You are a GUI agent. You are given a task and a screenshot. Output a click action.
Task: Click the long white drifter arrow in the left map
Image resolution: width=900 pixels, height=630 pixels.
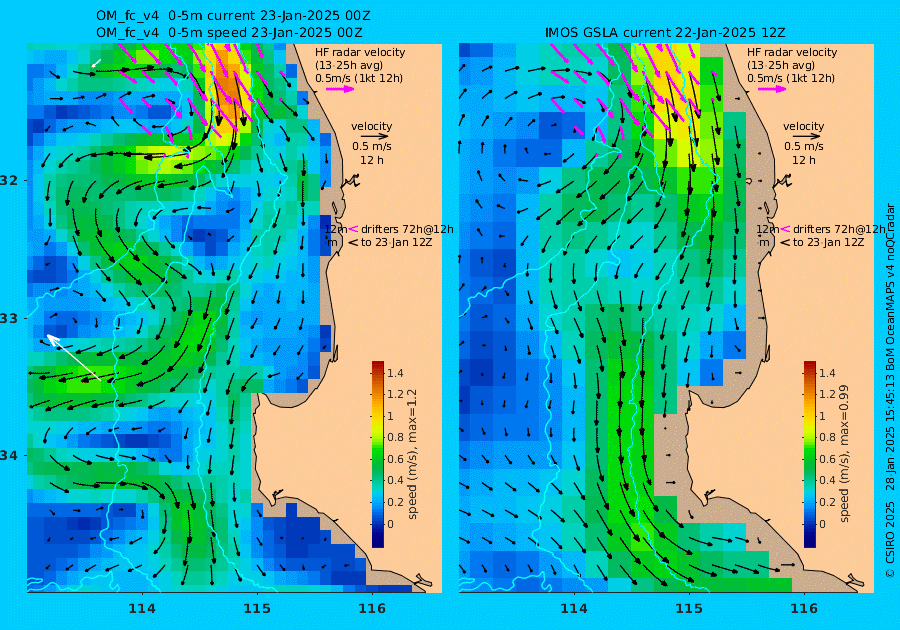tap(74, 357)
